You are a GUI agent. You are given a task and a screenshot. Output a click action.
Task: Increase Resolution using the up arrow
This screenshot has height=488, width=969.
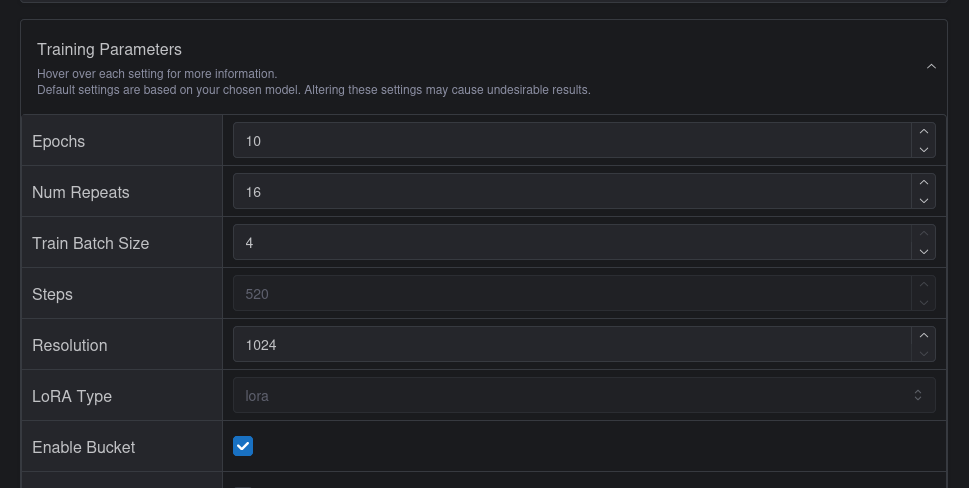click(924, 336)
